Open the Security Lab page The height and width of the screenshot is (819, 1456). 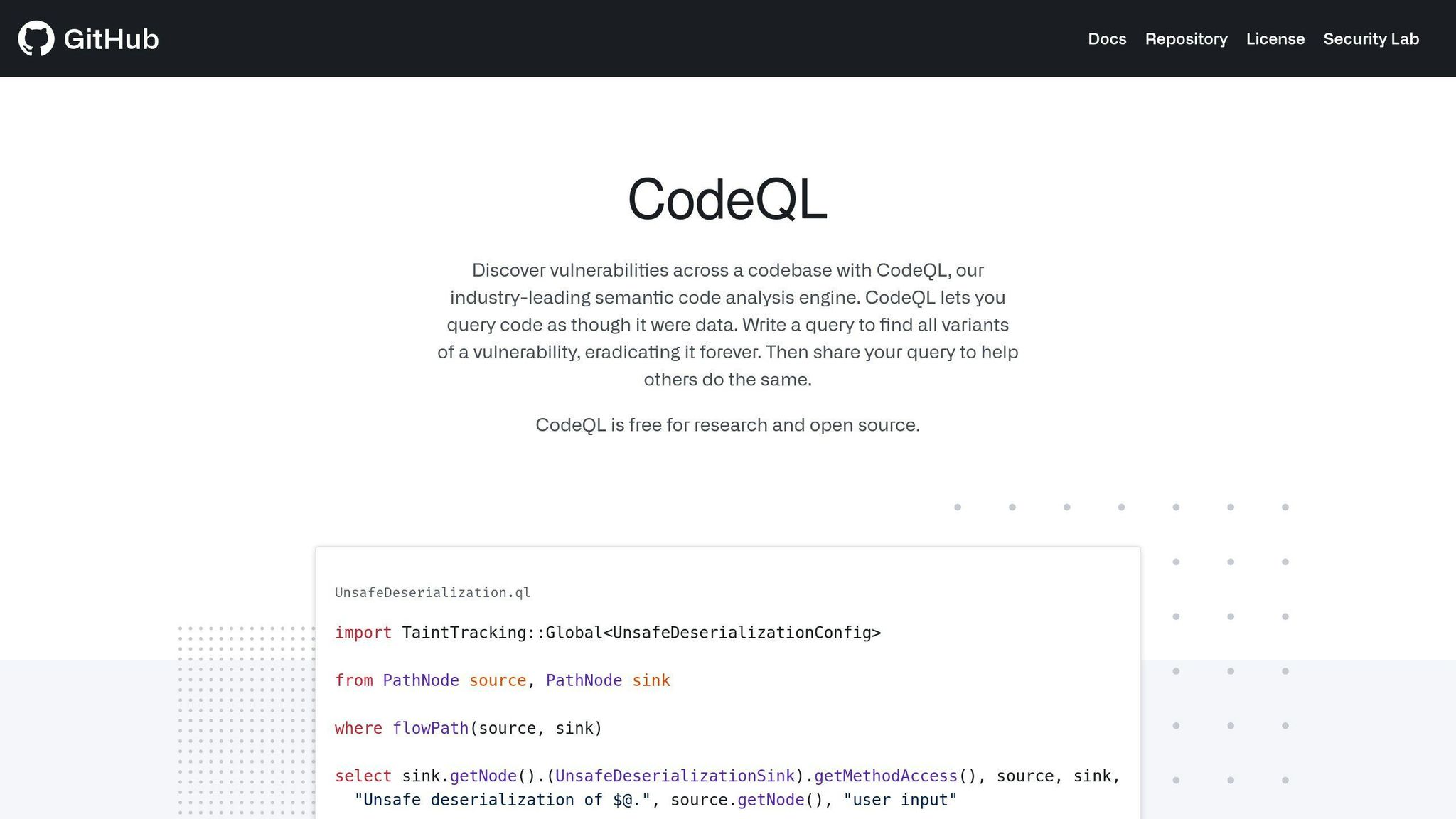tap(1371, 39)
